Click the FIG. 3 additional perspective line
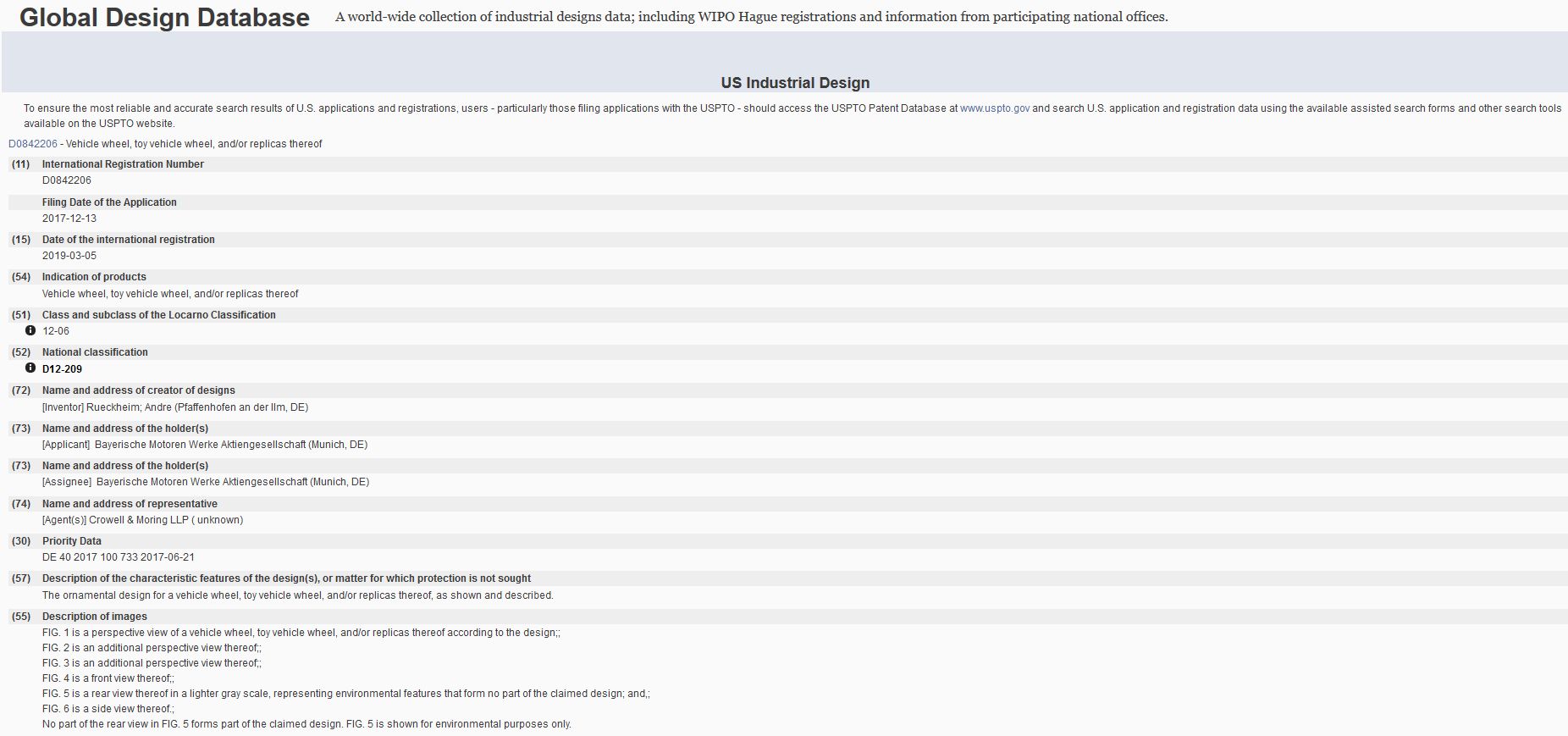The width and height of the screenshot is (1568, 736). click(x=152, y=663)
